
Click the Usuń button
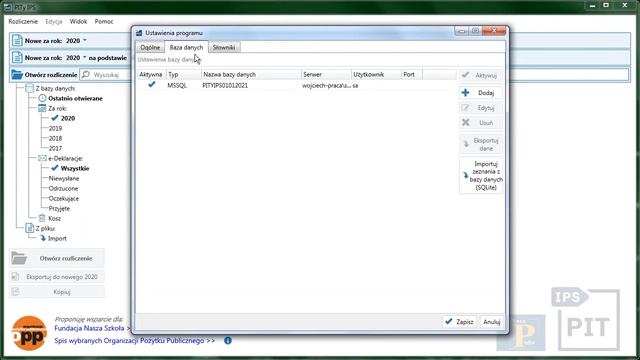(481, 122)
